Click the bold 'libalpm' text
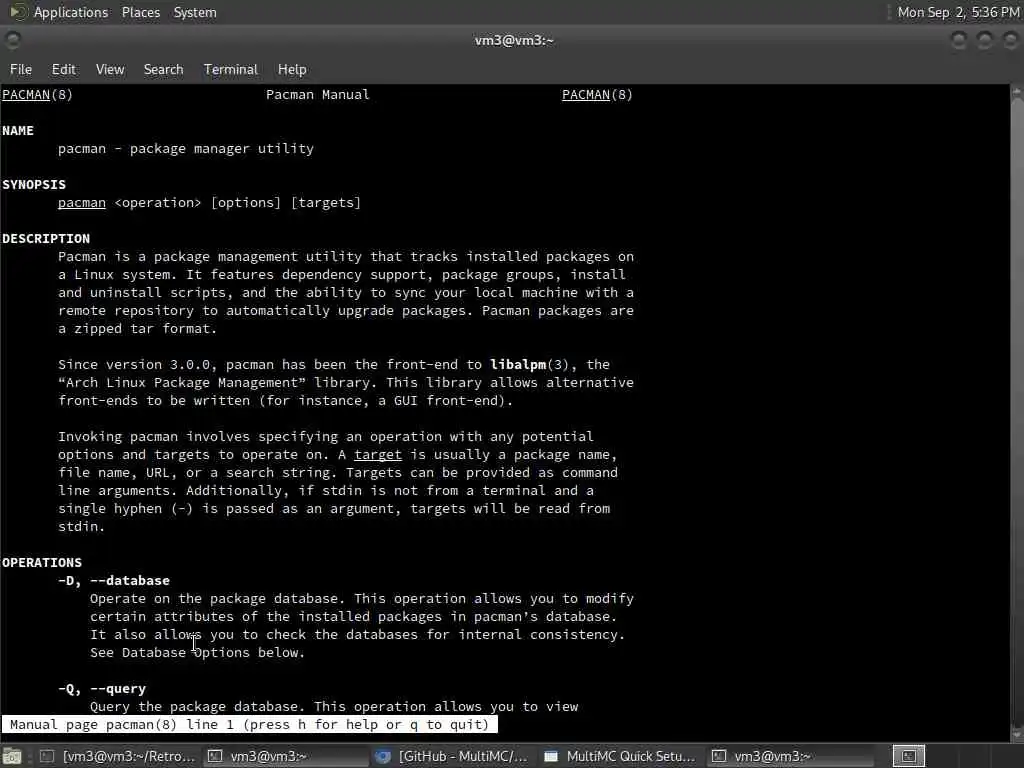The height and width of the screenshot is (768, 1024). tap(518, 364)
